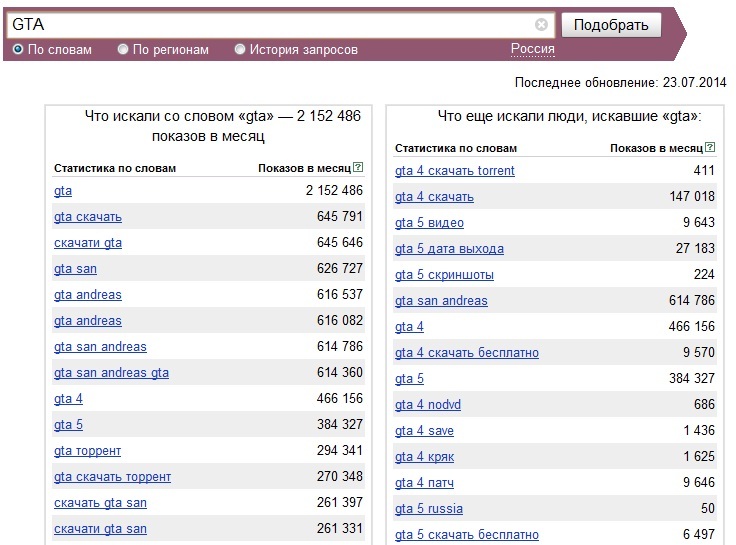Viewport: 736px width, 545px height.
Task: Click the 9 646 value for gta 4 патч
Action: pos(699,482)
